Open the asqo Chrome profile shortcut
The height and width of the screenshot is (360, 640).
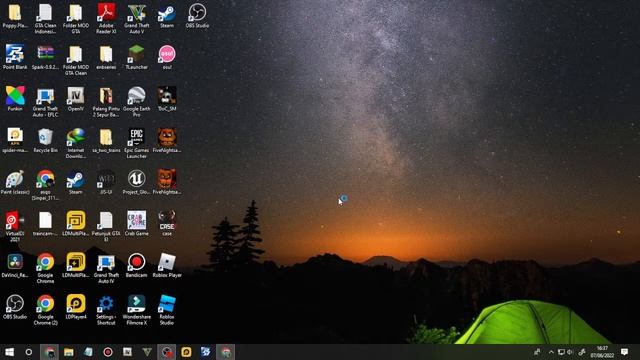pos(45,185)
